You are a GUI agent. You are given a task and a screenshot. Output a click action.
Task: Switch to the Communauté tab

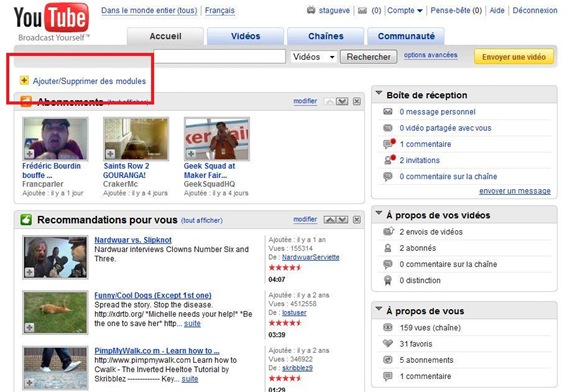[406, 36]
